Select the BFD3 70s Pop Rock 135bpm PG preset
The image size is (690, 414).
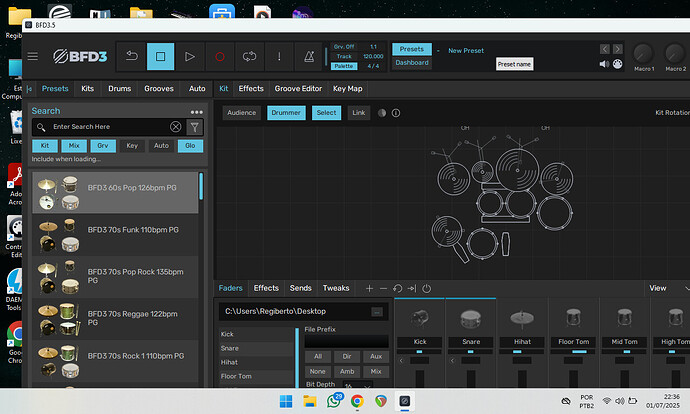[x=115, y=277]
